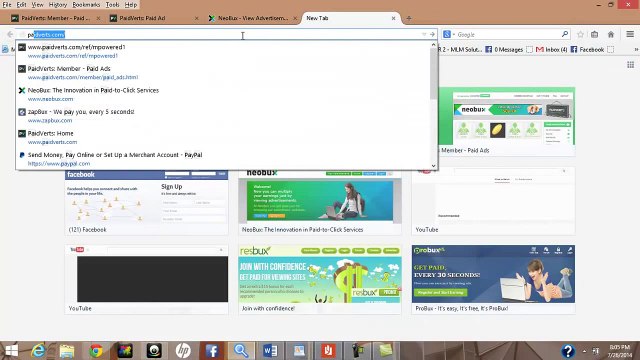Go to the Home page icon
Viewport: 640px width, 360px height.
(x=611, y=35)
